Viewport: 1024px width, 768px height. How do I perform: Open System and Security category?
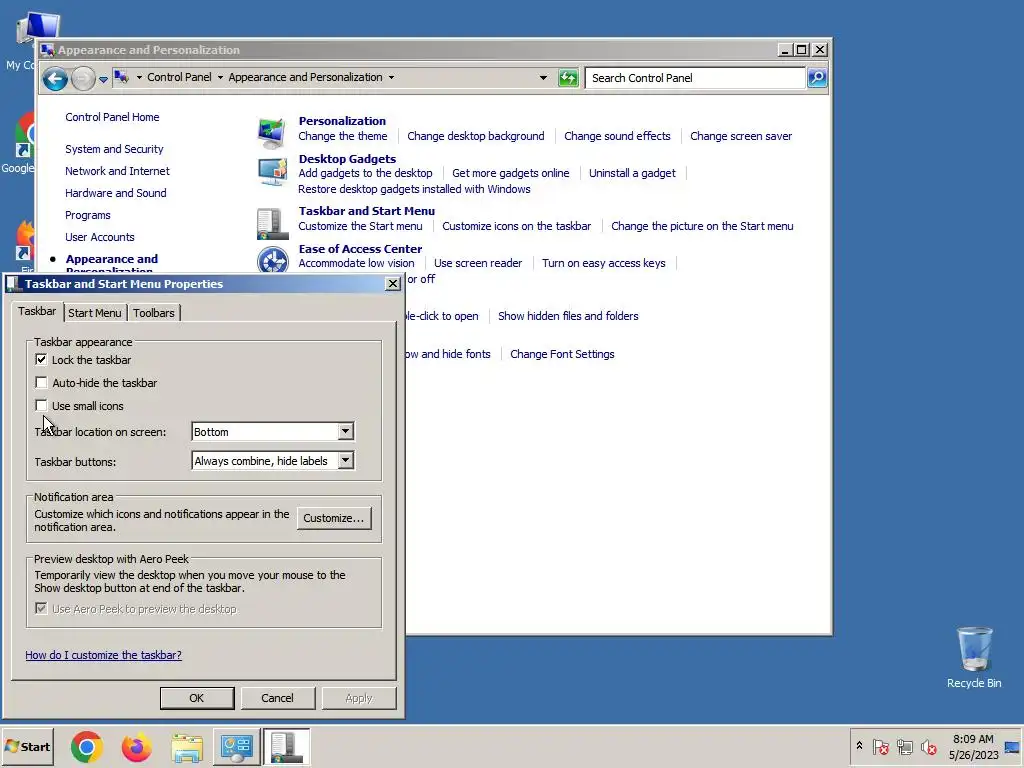click(114, 149)
